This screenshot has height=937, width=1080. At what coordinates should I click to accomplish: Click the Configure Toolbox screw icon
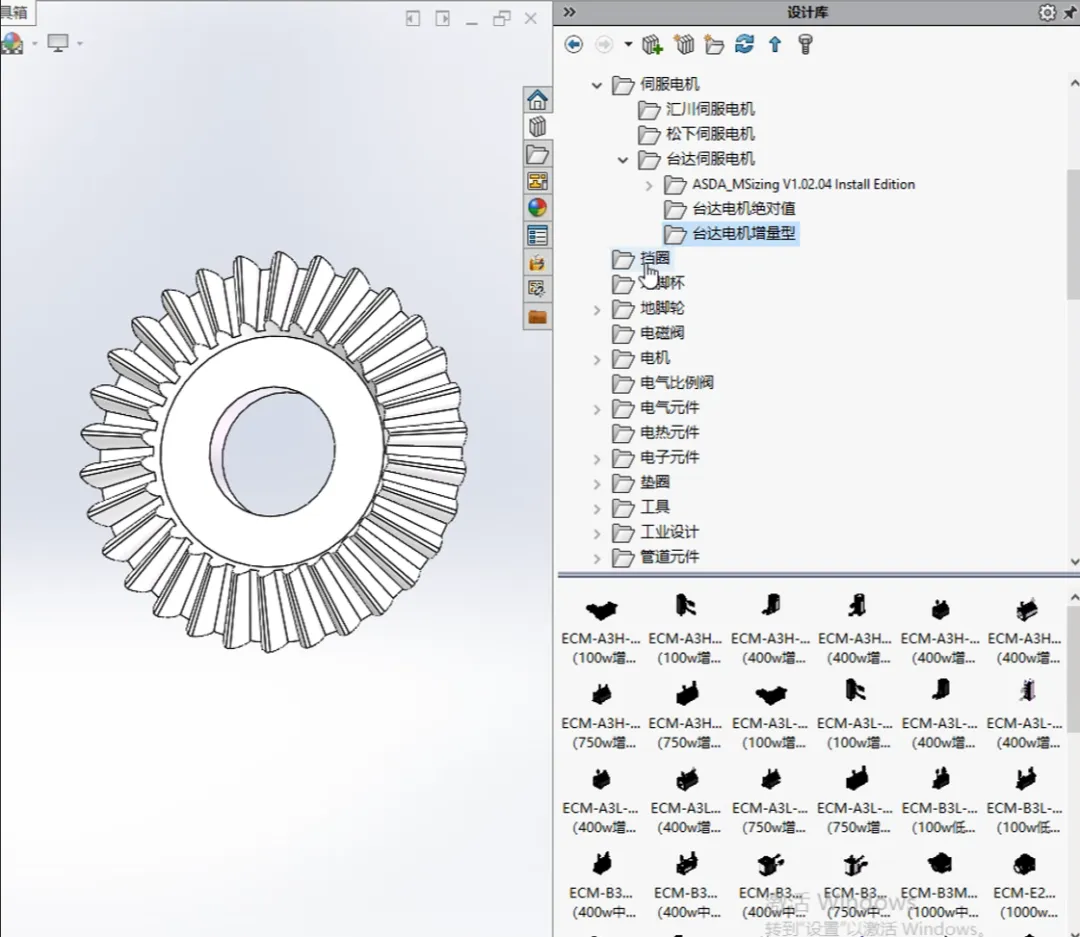tap(805, 45)
